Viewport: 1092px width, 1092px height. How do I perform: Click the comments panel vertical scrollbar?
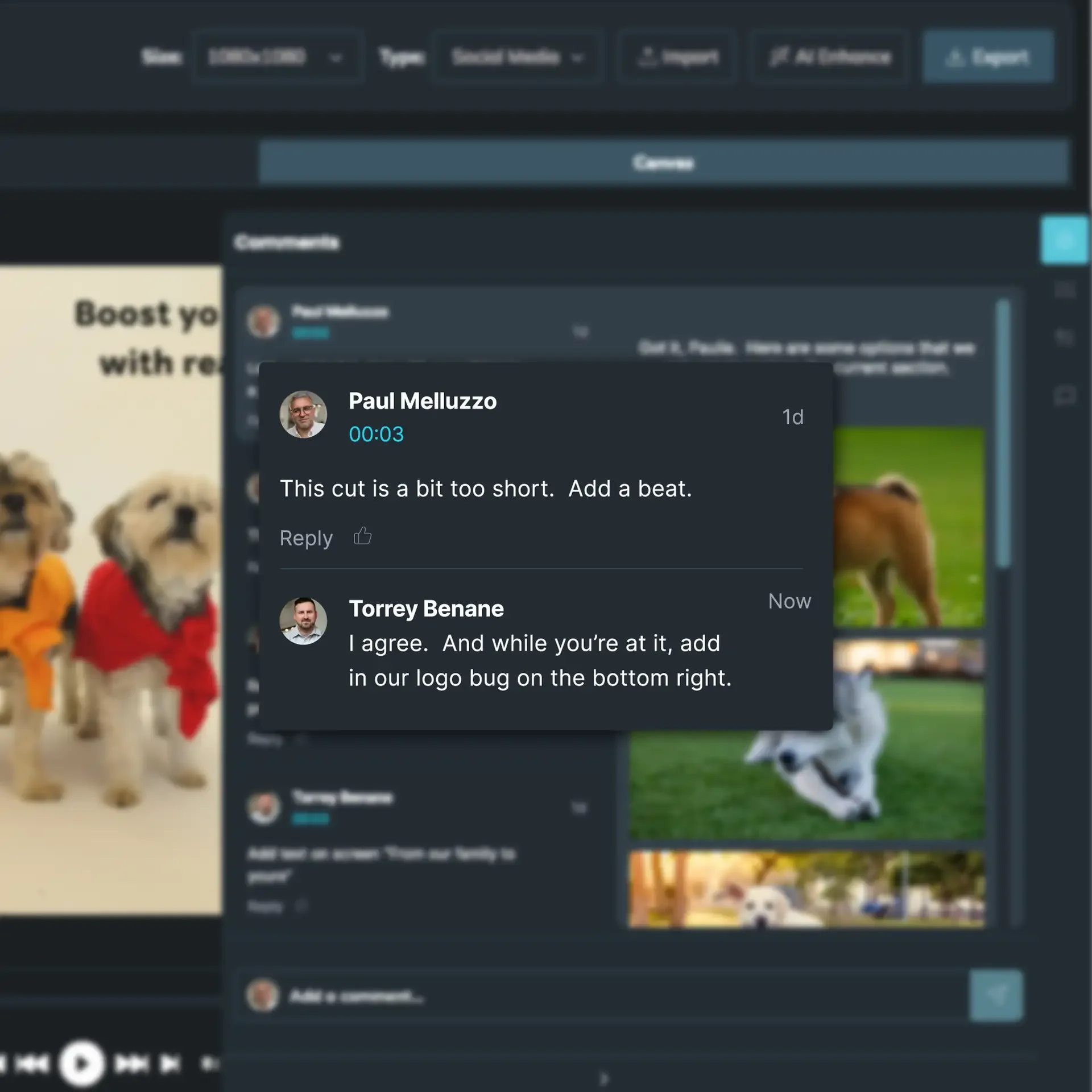pos(1003,433)
